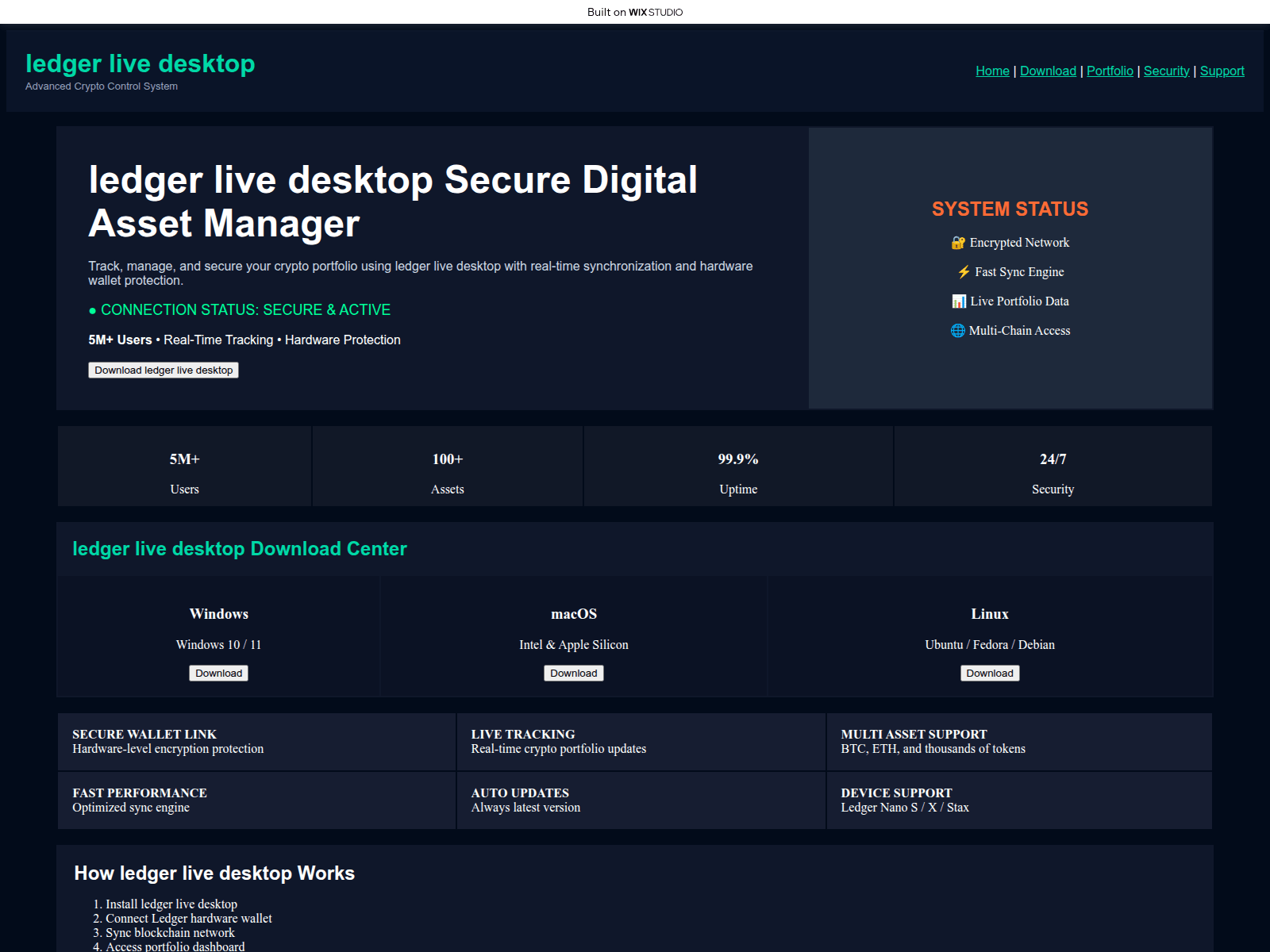Click the Download button under macOS

574,674
